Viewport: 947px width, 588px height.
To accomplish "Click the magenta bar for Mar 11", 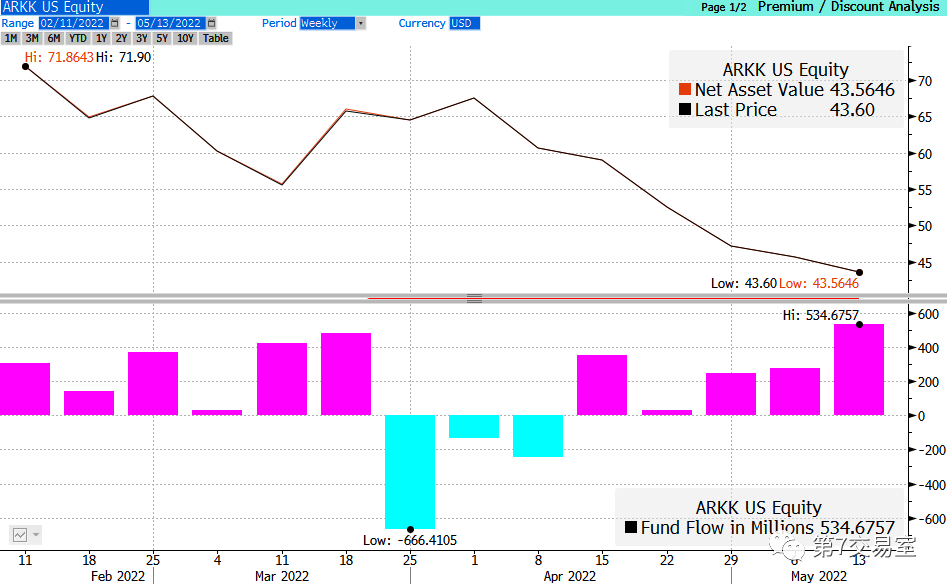I will (x=281, y=379).
